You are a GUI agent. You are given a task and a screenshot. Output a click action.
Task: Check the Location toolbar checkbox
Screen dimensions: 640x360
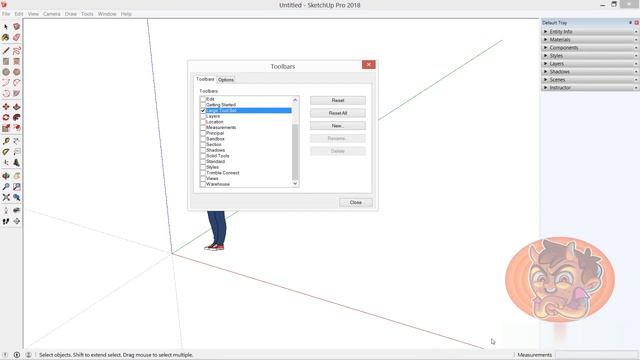(203, 122)
